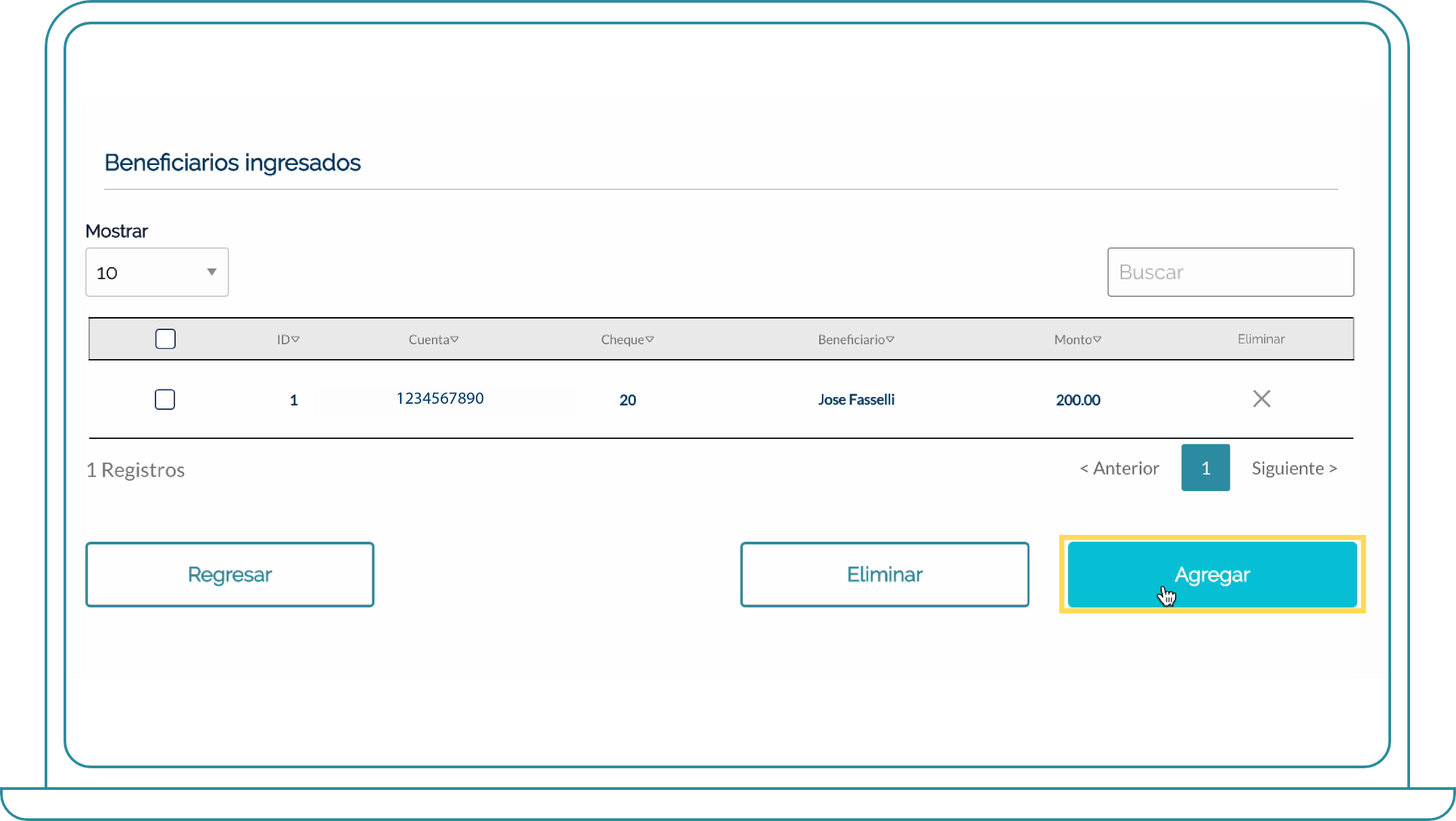
Task: Remove the Jose Fasselli row with its X icon
Action: click(1261, 399)
